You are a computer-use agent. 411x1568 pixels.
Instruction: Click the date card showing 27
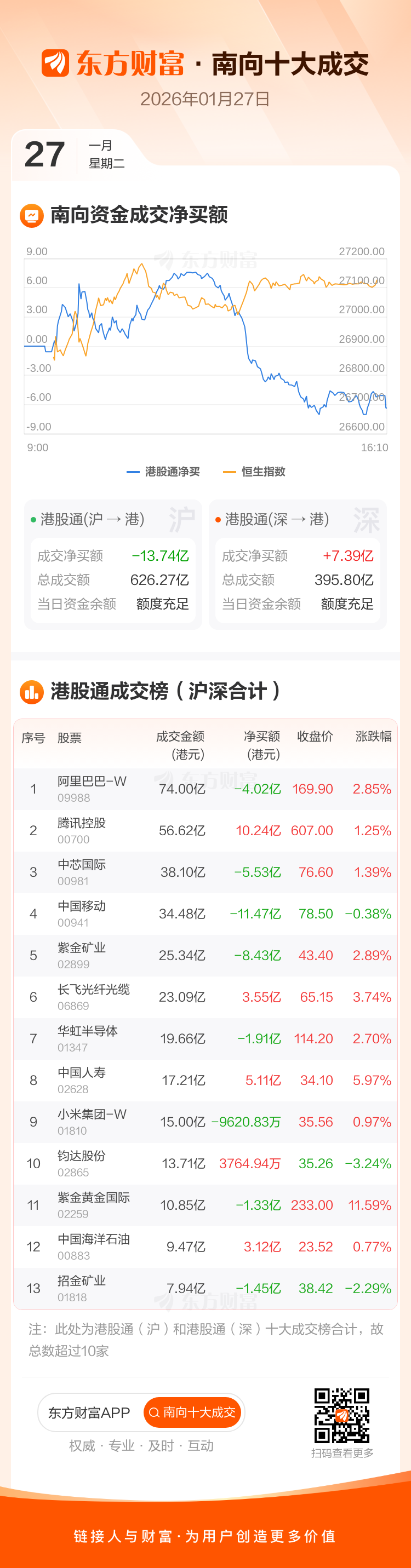(44, 154)
